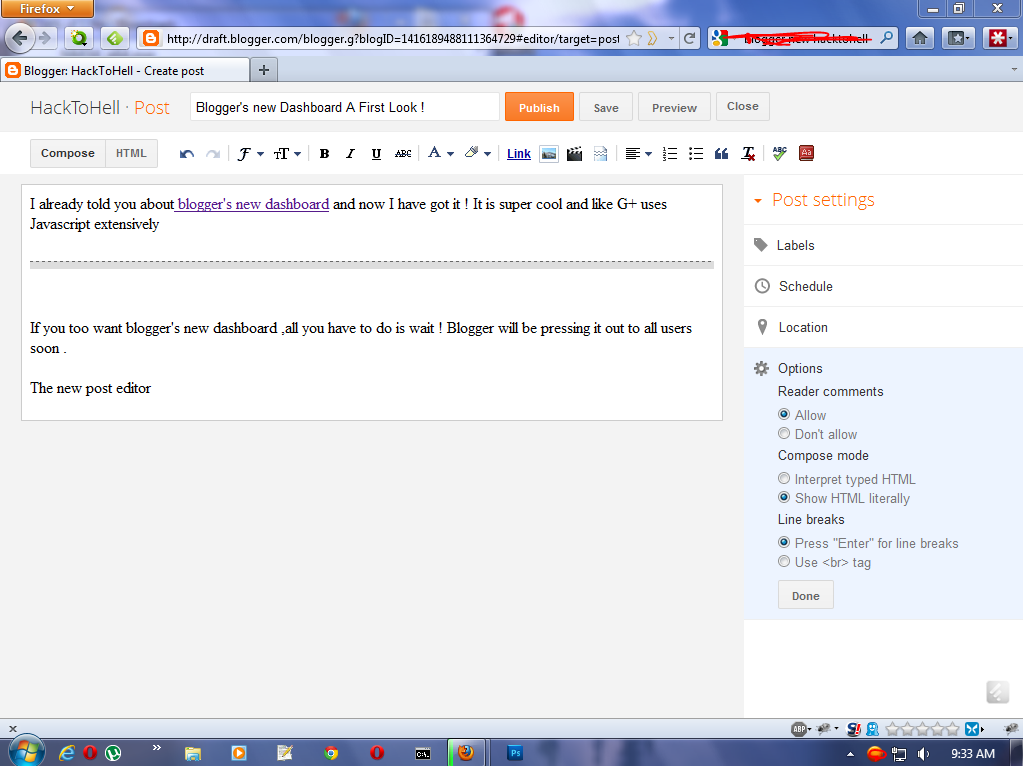Image resolution: width=1023 pixels, height=766 pixels.
Task: Select Use <br> tag option
Action: click(x=784, y=561)
